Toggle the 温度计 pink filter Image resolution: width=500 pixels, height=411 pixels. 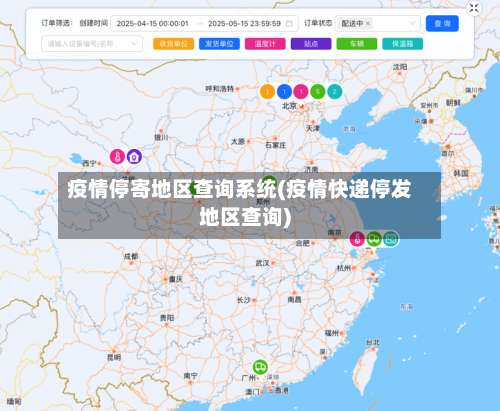(x=265, y=44)
